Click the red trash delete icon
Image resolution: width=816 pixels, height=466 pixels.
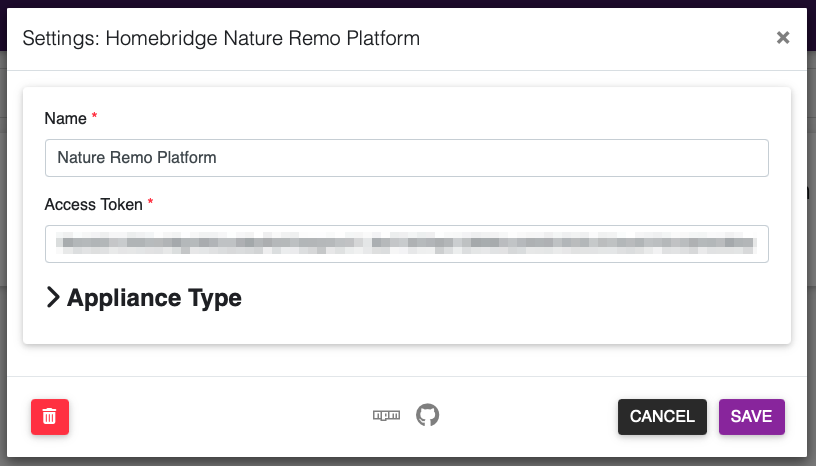coord(50,417)
